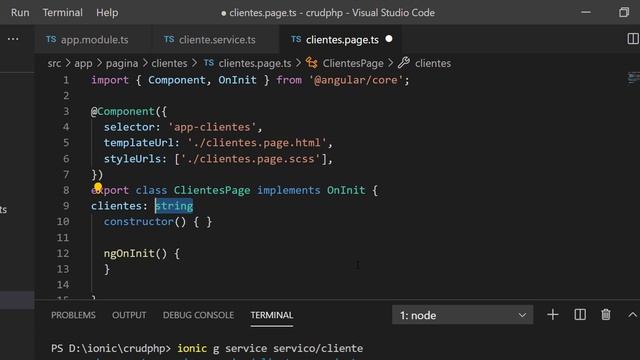Open the DEBUG CONSOLE panel tab
Screen dimensions: 640x360
click(x=198, y=315)
